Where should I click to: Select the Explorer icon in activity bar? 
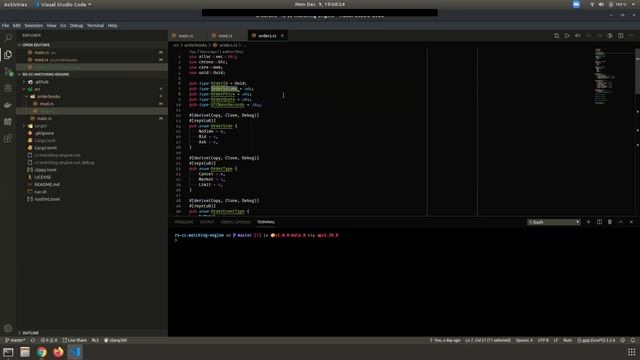coord(8,54)
